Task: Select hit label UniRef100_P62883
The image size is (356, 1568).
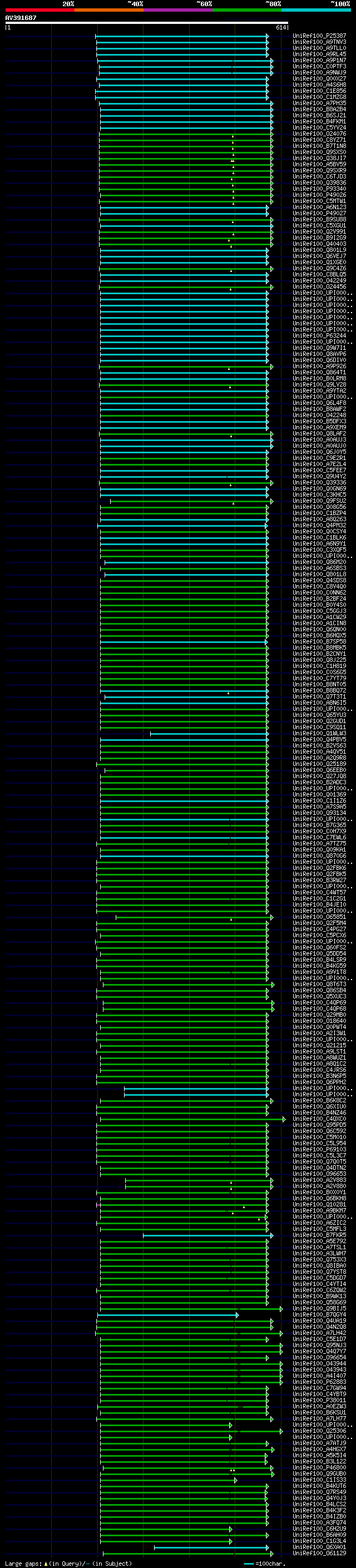Action: pos(319,1382)
